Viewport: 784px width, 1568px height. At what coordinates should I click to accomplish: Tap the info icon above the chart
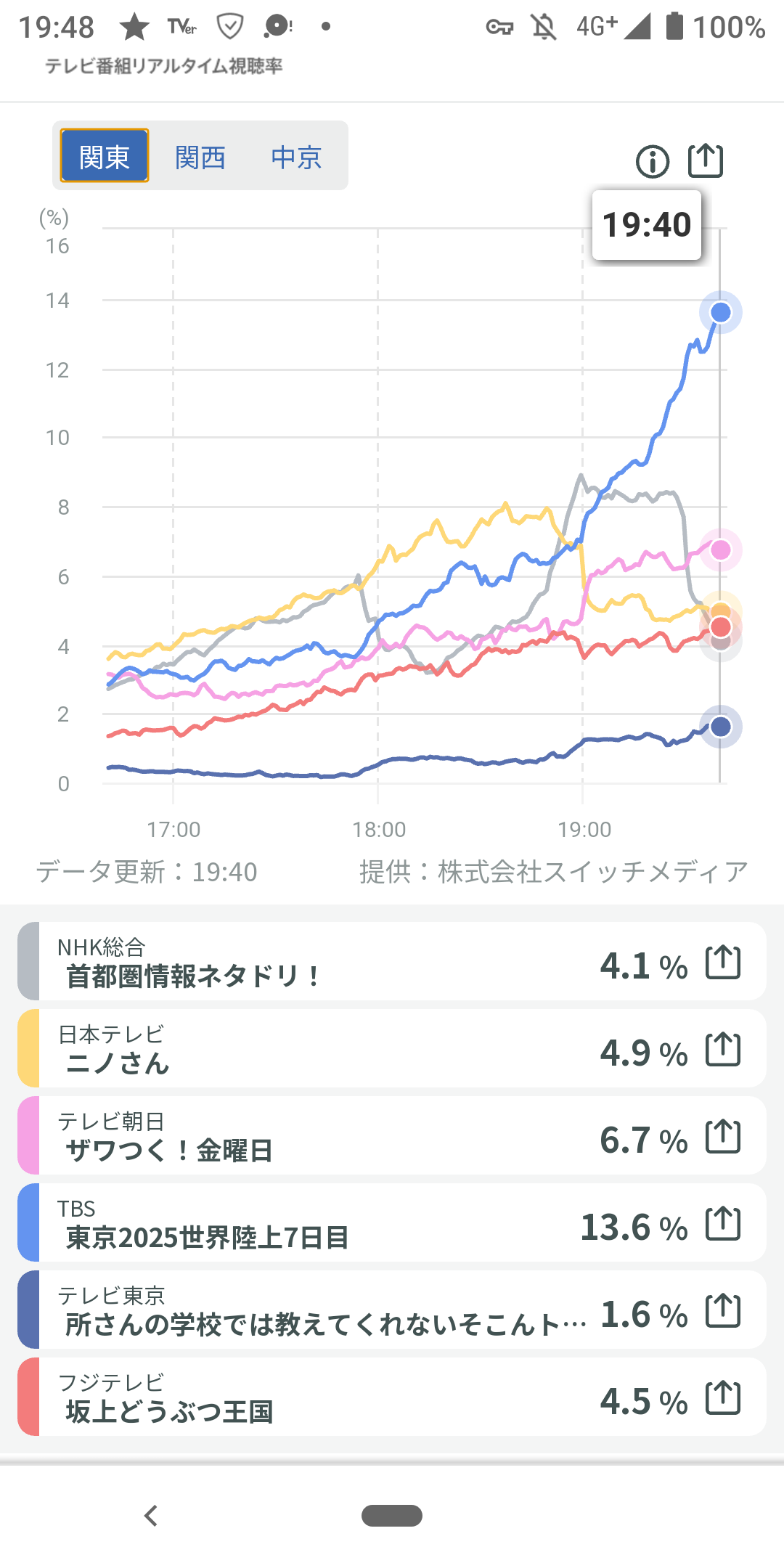pos(652,161)
